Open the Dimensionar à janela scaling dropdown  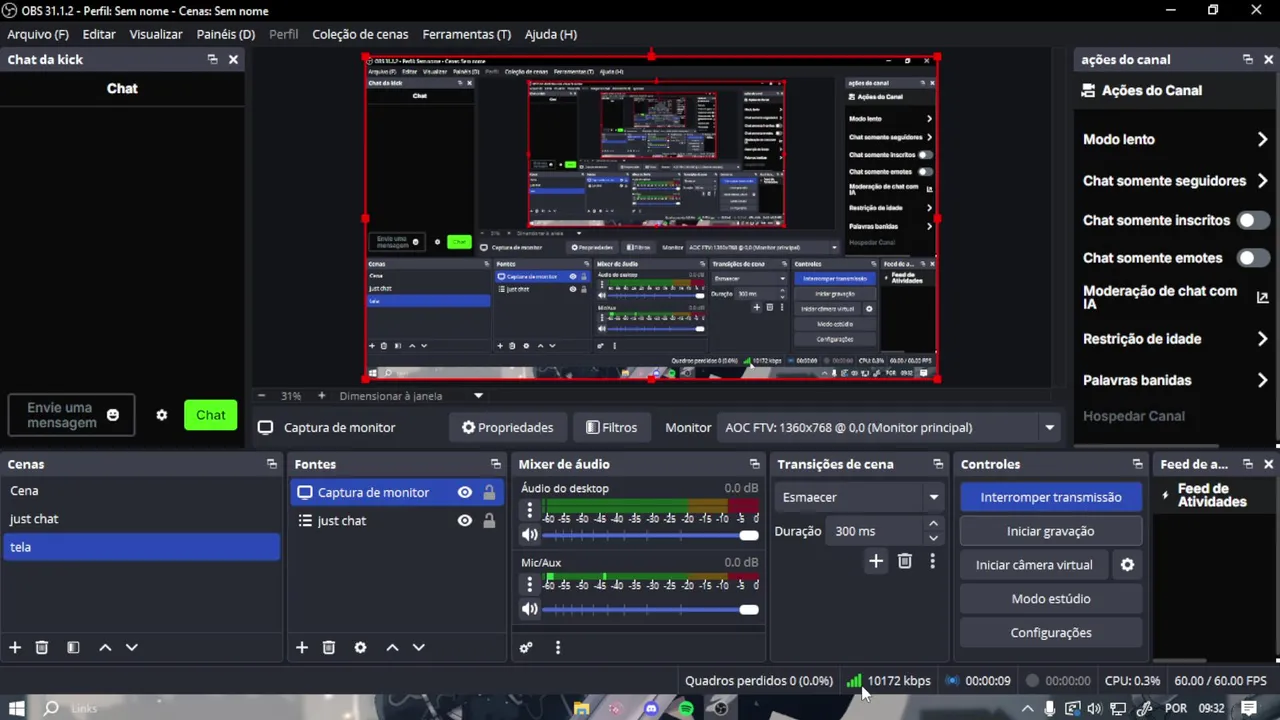coord(411,396)
